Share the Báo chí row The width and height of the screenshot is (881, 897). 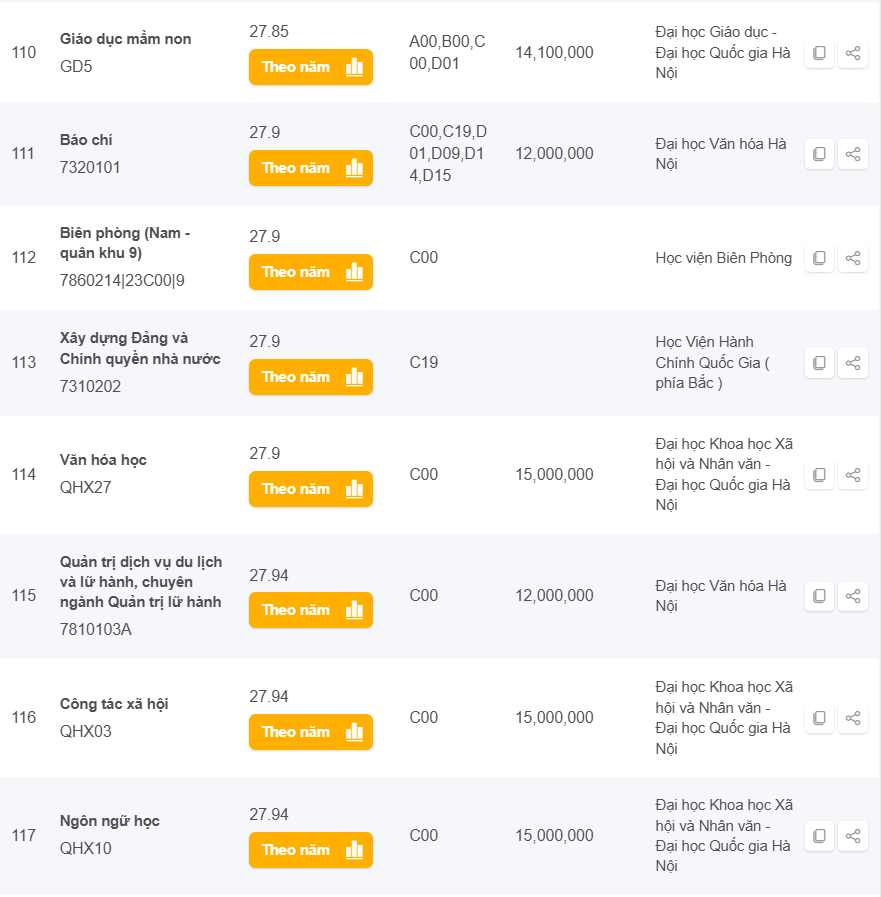pos(853,154)
